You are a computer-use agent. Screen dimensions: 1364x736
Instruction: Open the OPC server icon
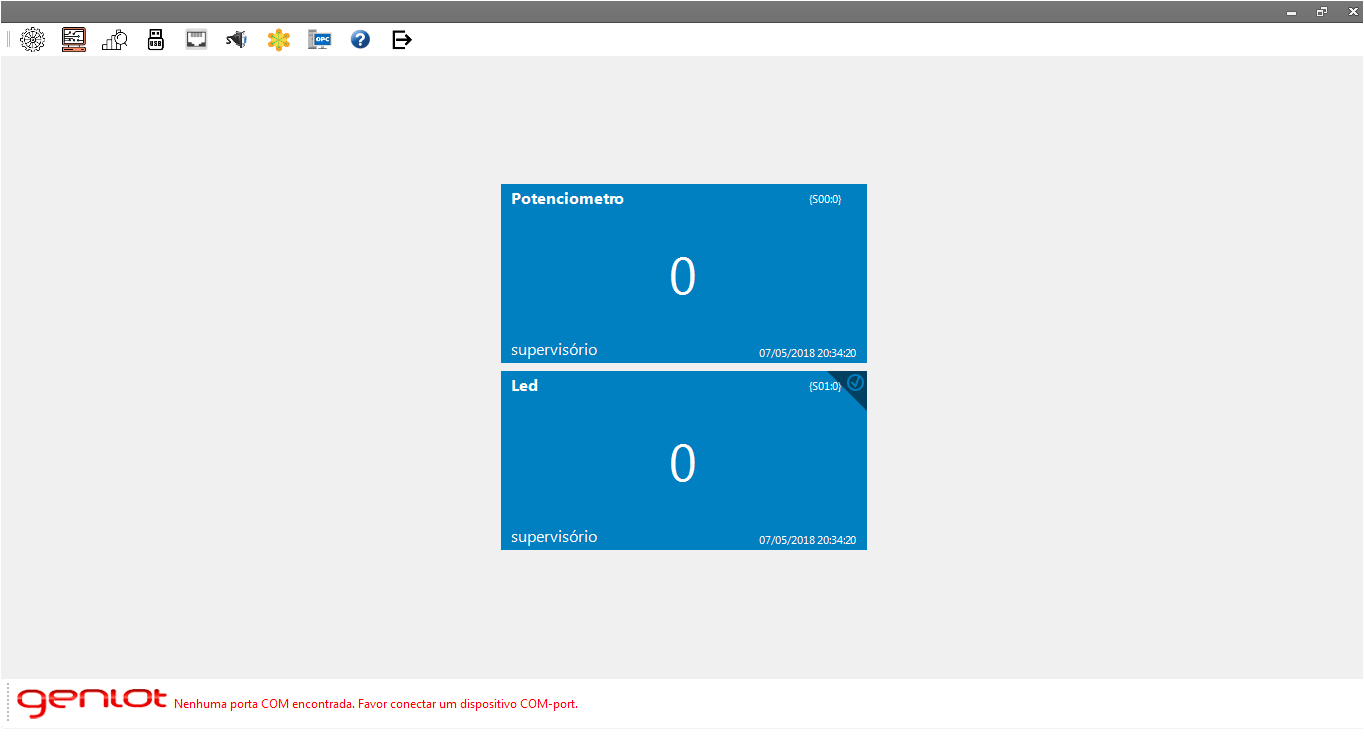click(320, 40)
